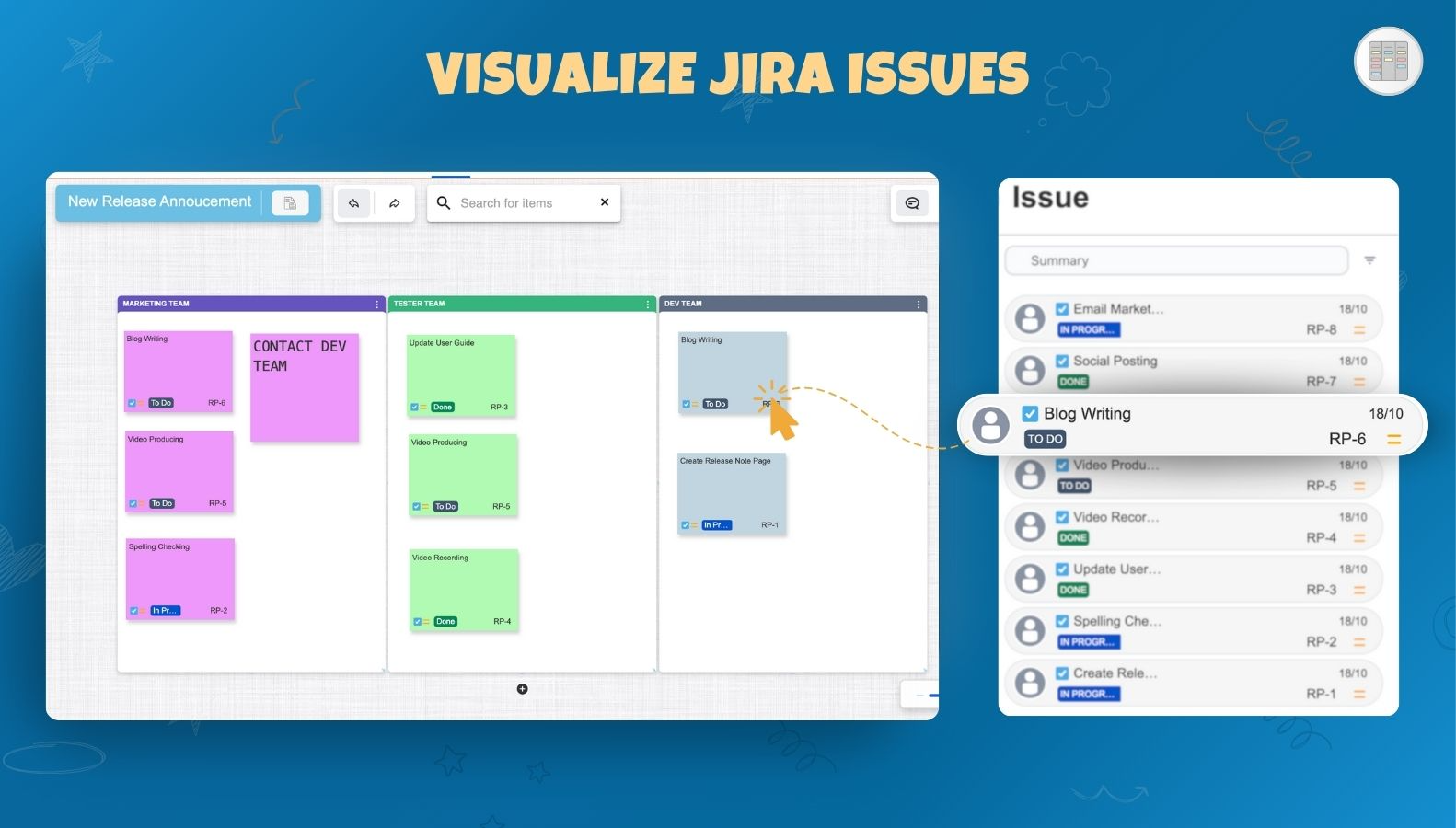Click the assignee avatar on the Video Recor… issue
This screenshot has height=828, width=1456.
tap(1029, 527)
